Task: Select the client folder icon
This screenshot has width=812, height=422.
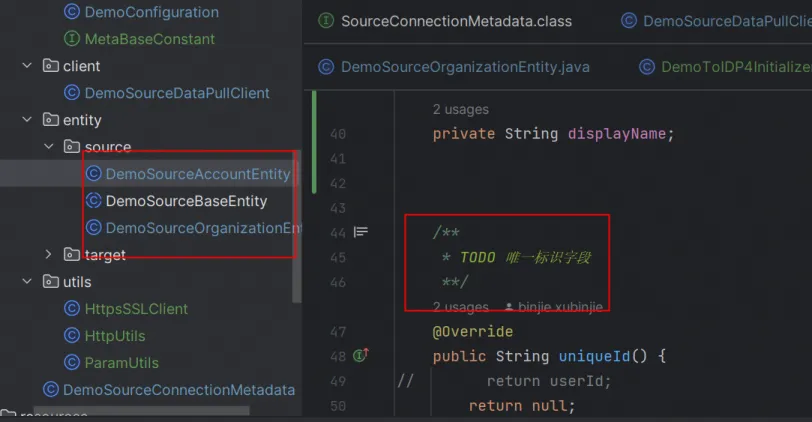Action: coord(50,66)
